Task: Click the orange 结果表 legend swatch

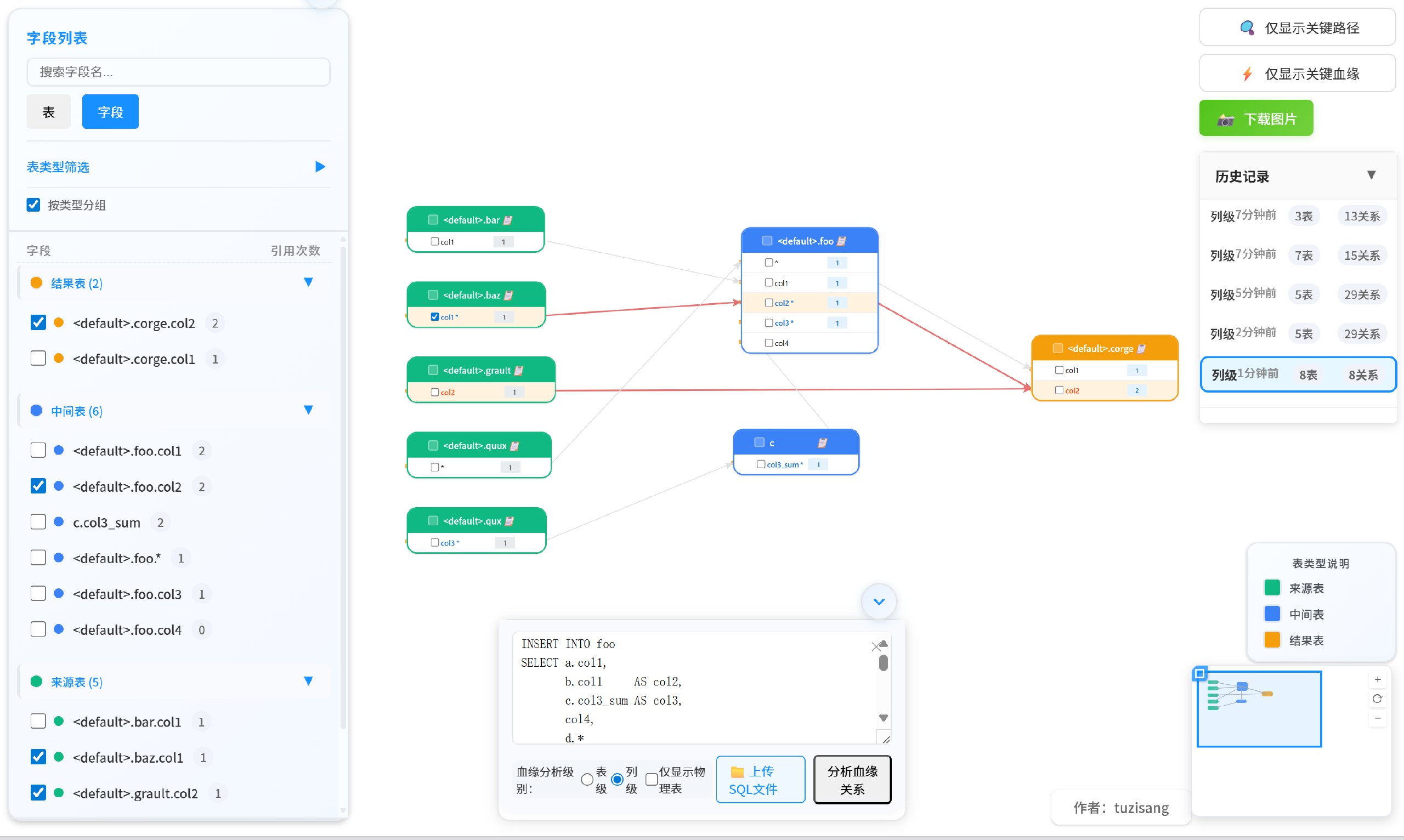Action: click(x=1272, y=640)
